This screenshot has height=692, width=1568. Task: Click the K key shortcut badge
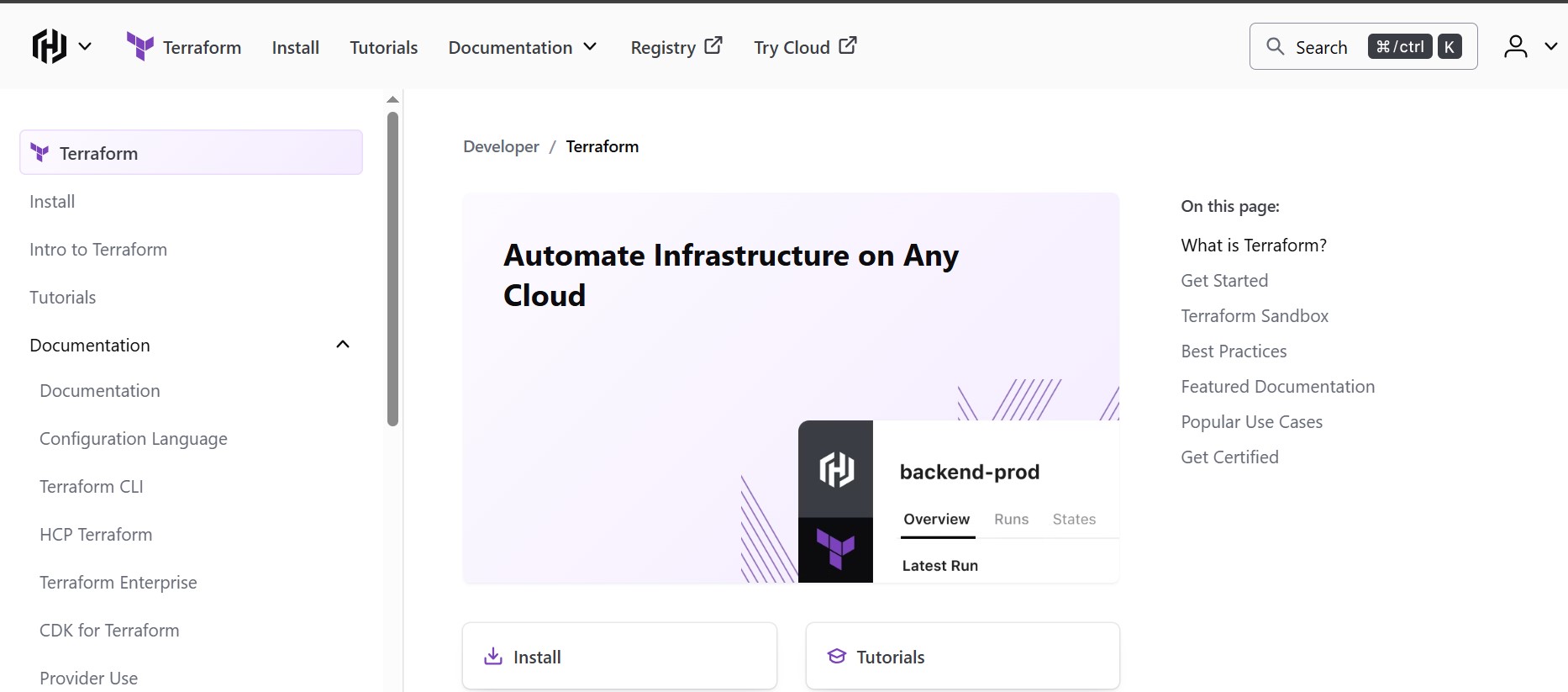tap(1450, 46)
